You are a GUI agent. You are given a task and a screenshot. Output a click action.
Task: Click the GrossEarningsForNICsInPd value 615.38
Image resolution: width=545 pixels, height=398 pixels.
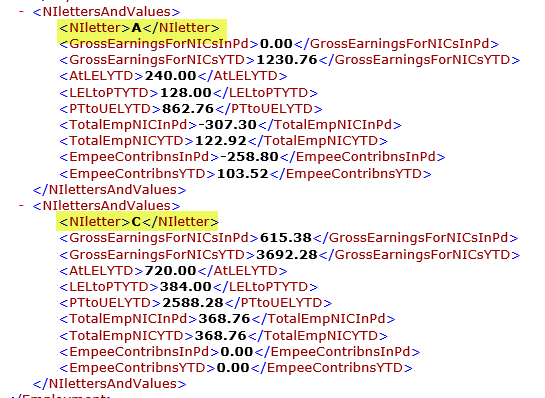[286, 238]
